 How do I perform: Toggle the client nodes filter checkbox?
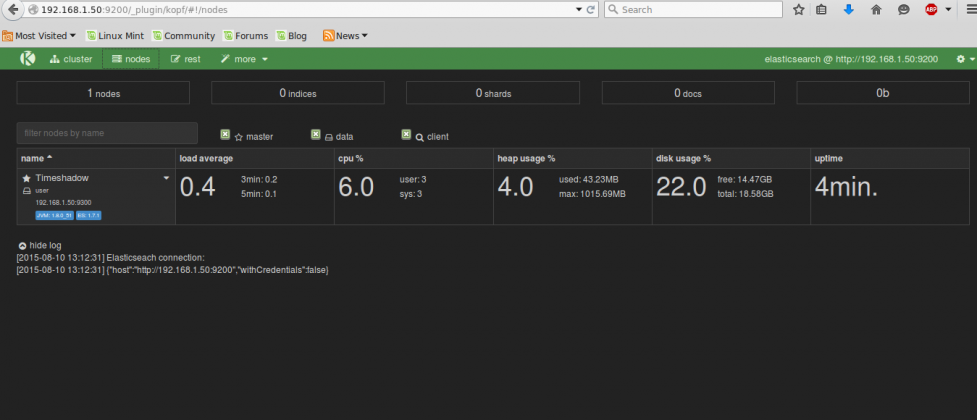(406, 135)
